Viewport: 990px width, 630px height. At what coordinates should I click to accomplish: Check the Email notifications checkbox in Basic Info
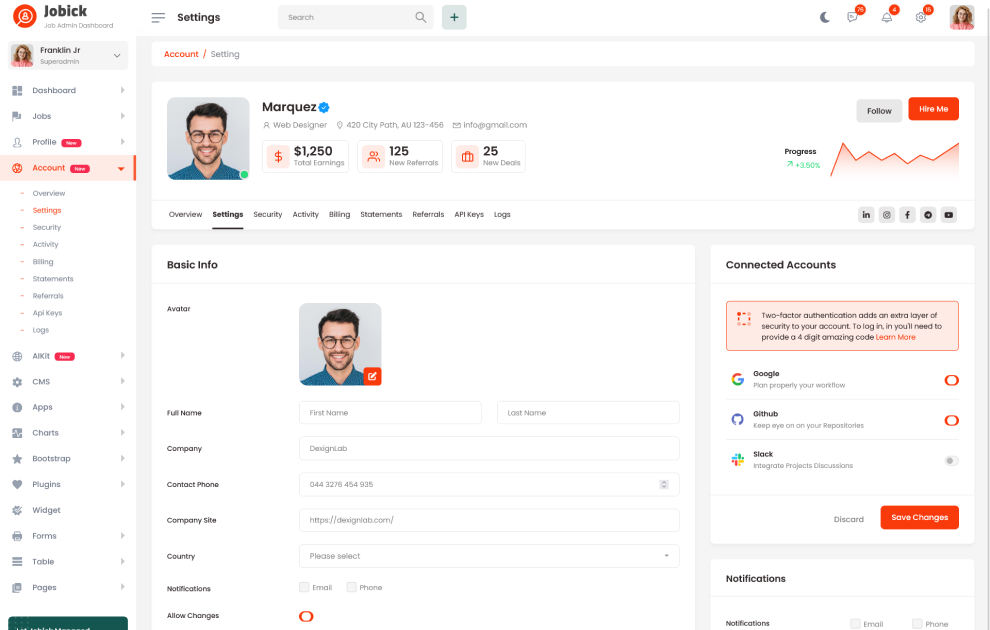coord(304,587)
